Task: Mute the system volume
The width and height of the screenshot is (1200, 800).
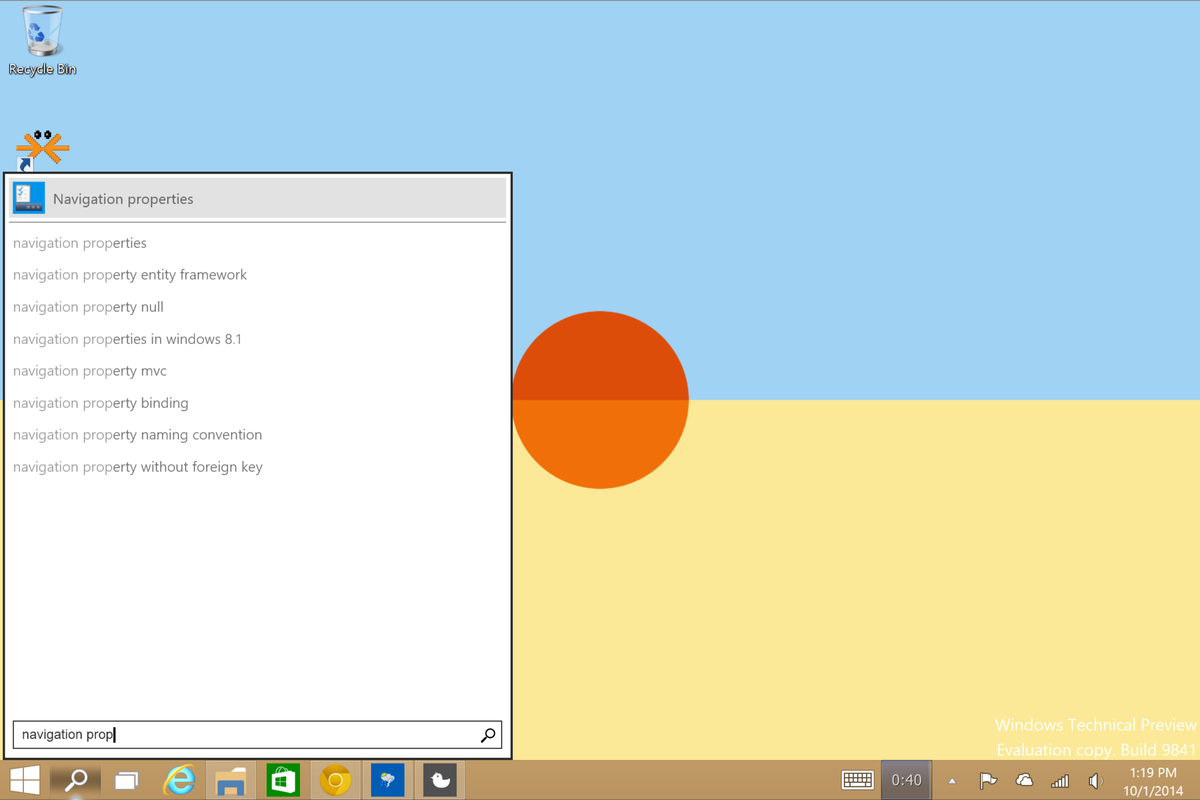Action: tap(1095, 780)
